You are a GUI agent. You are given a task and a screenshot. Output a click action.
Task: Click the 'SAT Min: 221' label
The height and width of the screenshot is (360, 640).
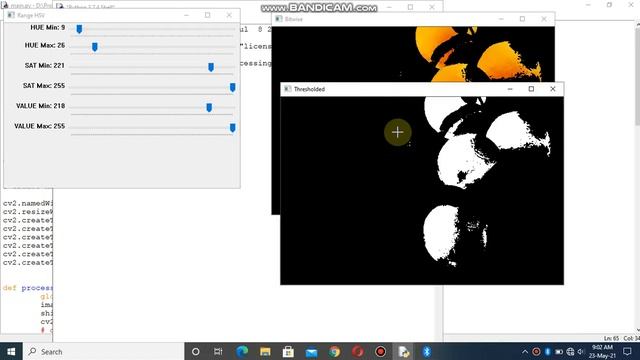[44, 65]
